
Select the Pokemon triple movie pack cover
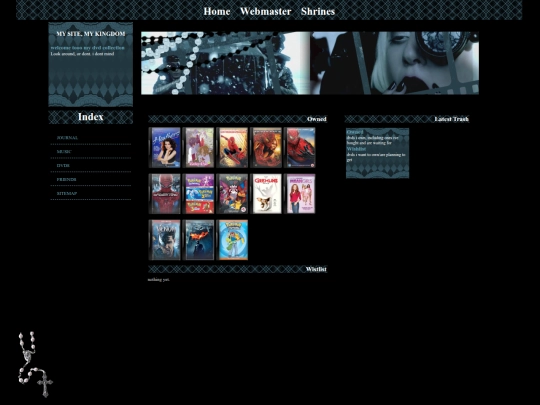pos(198,194)
